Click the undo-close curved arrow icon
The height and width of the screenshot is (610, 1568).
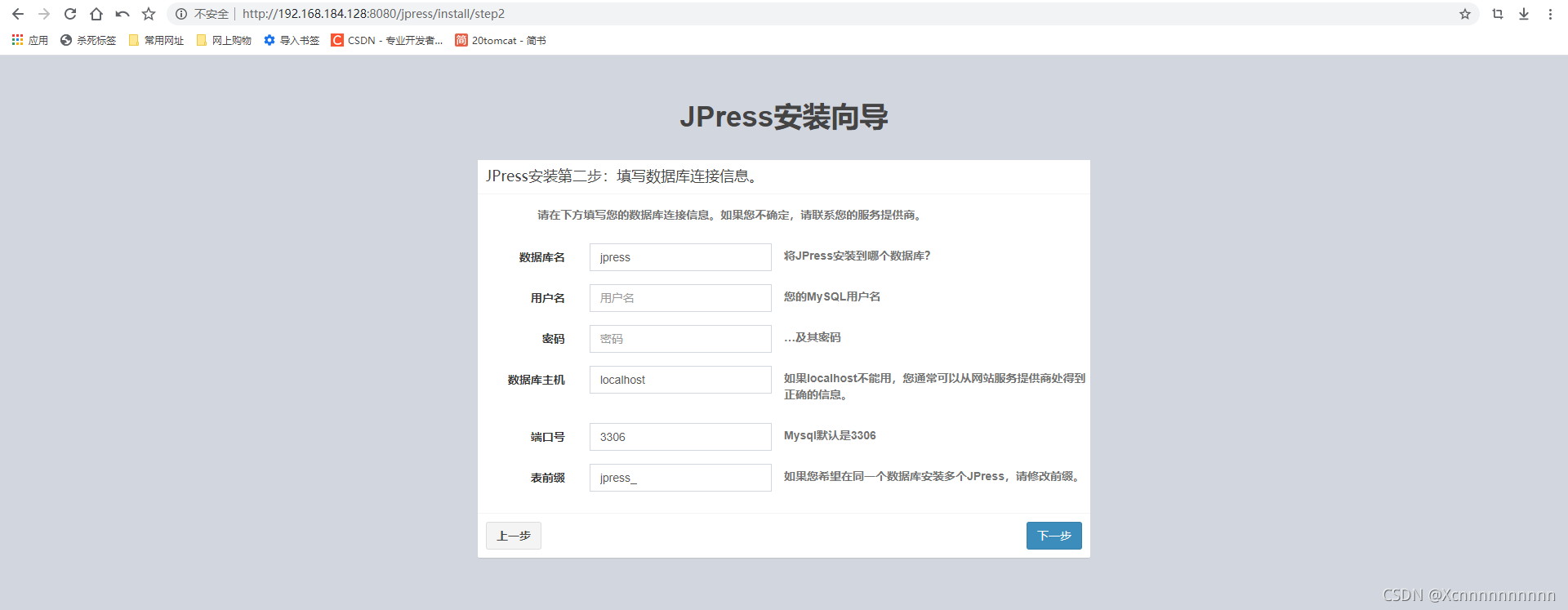coord(122,14)
